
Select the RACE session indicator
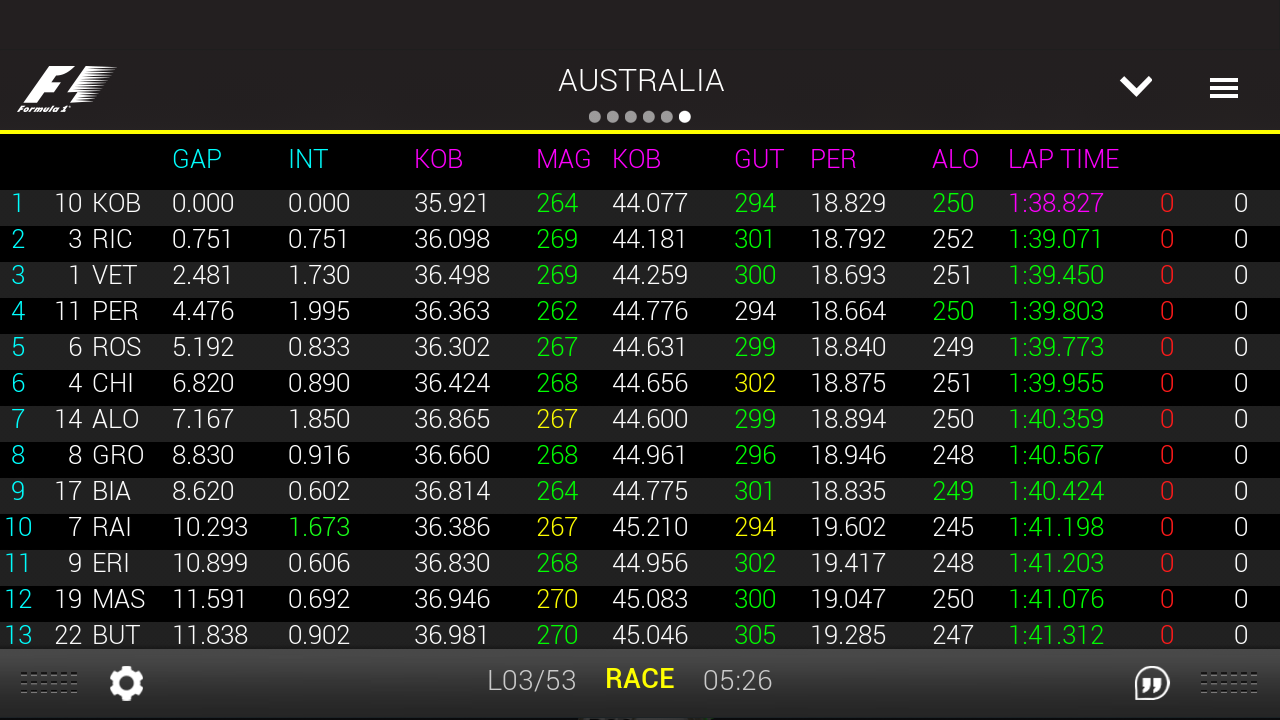pos(639,679)
